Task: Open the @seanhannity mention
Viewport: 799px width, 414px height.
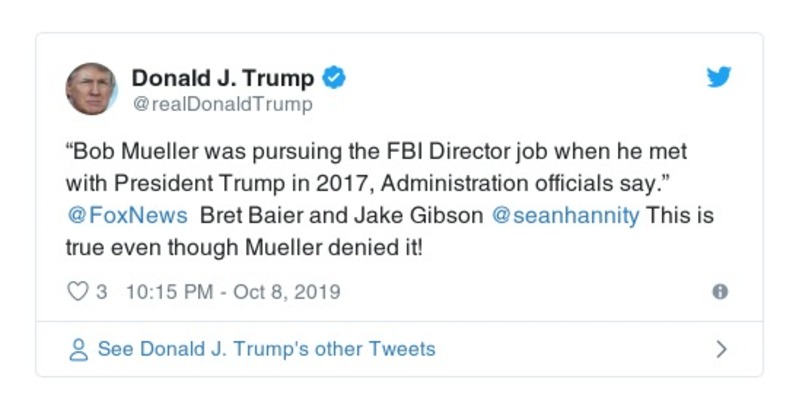Action: (x=565, y=216)
